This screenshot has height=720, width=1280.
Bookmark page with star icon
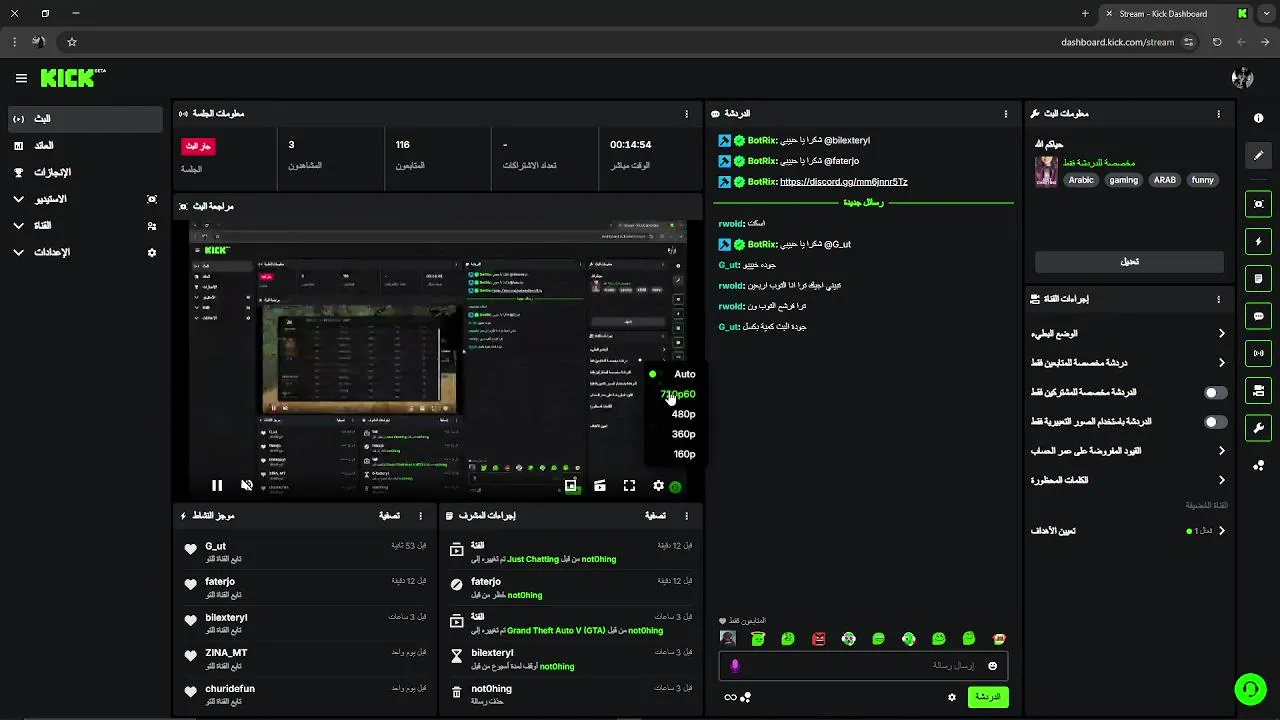pyautogui.click(x=72, y=42)
